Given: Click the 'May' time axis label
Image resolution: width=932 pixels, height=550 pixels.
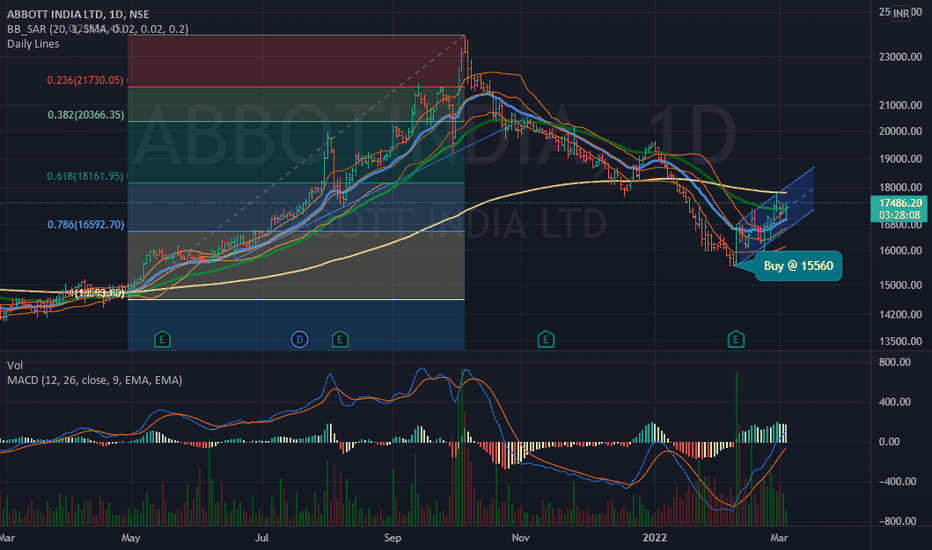Looking at the screenshot, I should click(131, 538).
